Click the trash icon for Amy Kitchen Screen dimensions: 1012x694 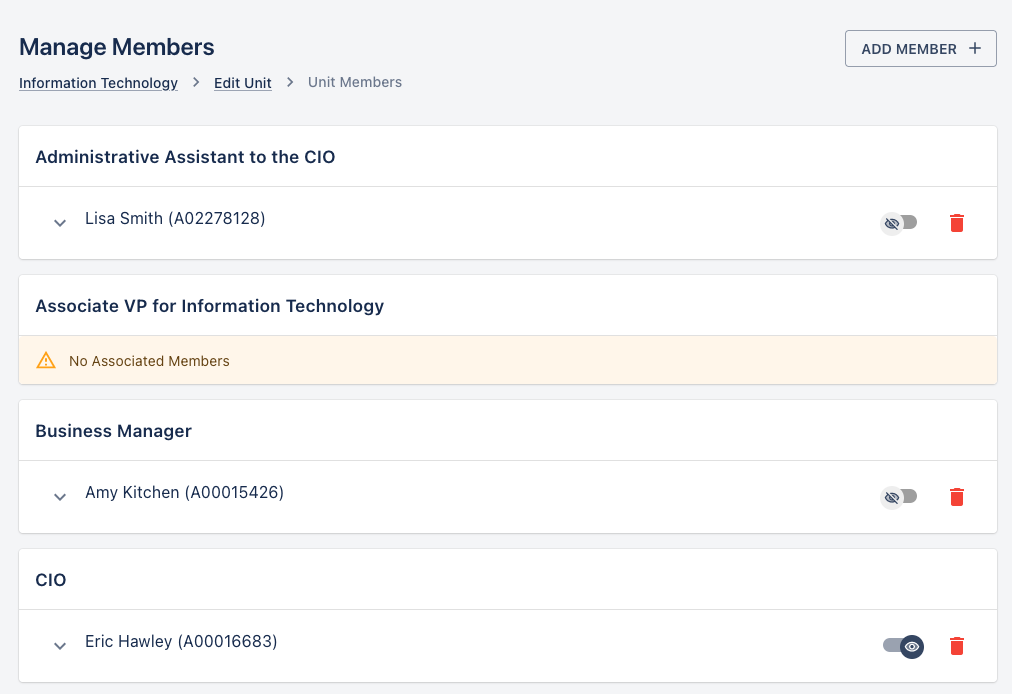tap(956, 497)
